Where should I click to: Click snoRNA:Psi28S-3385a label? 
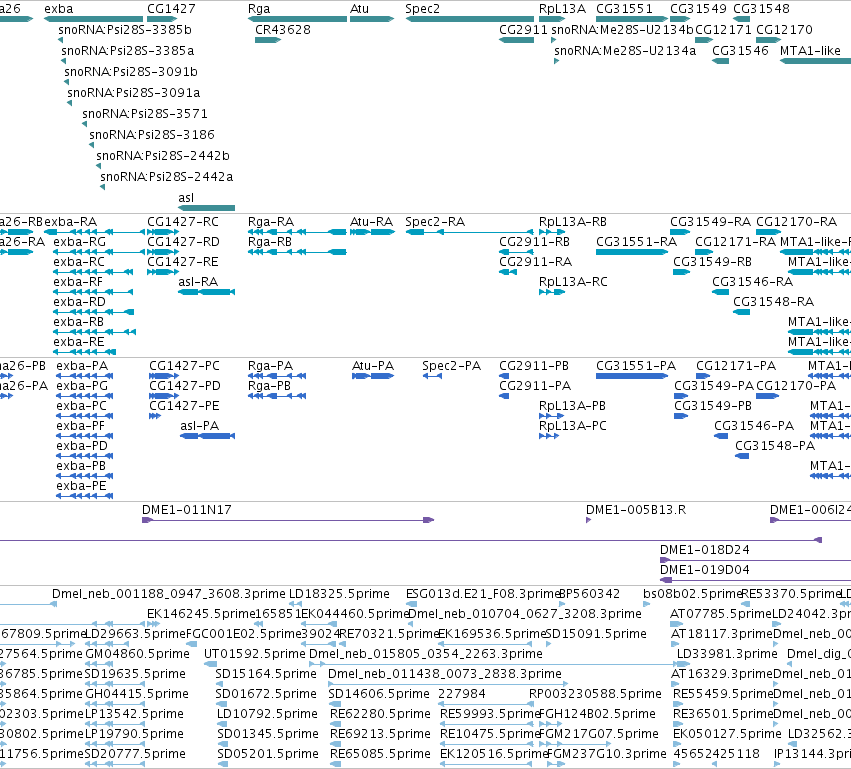pos(128,50)
